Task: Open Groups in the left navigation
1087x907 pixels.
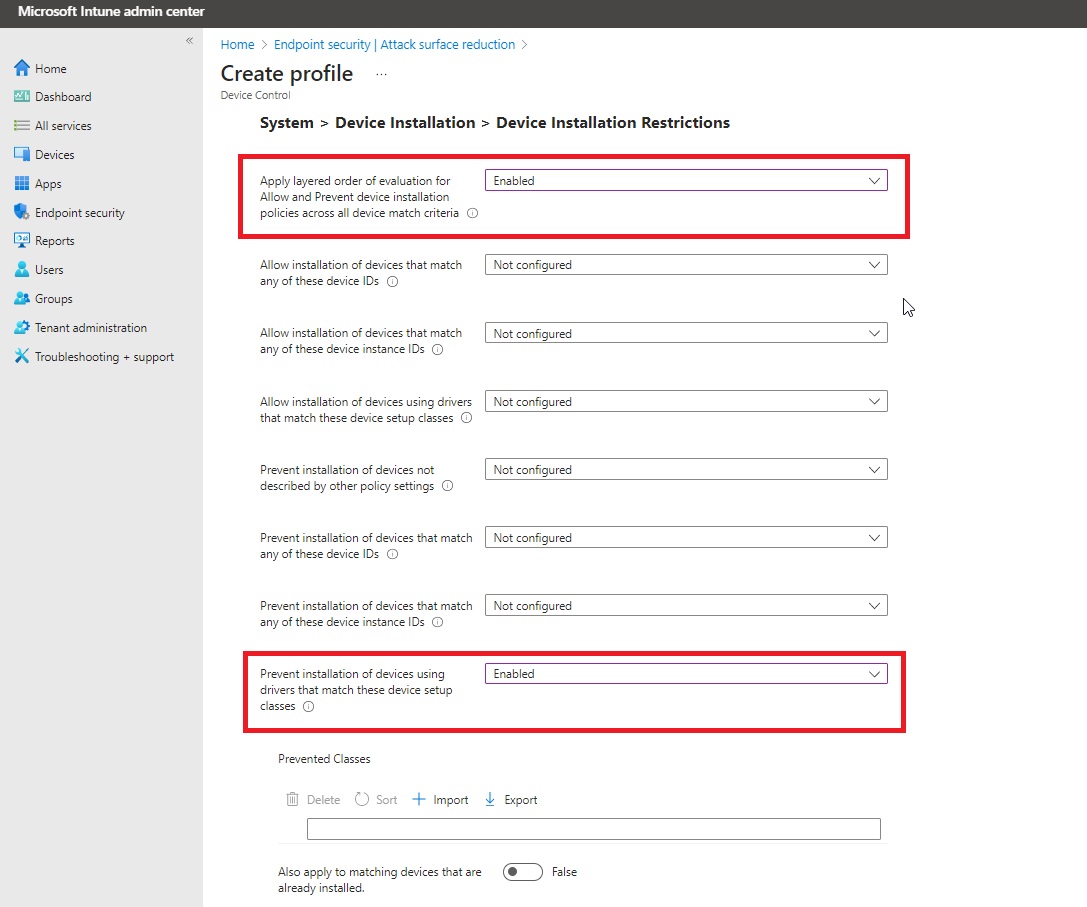Action: coord(54,299)
